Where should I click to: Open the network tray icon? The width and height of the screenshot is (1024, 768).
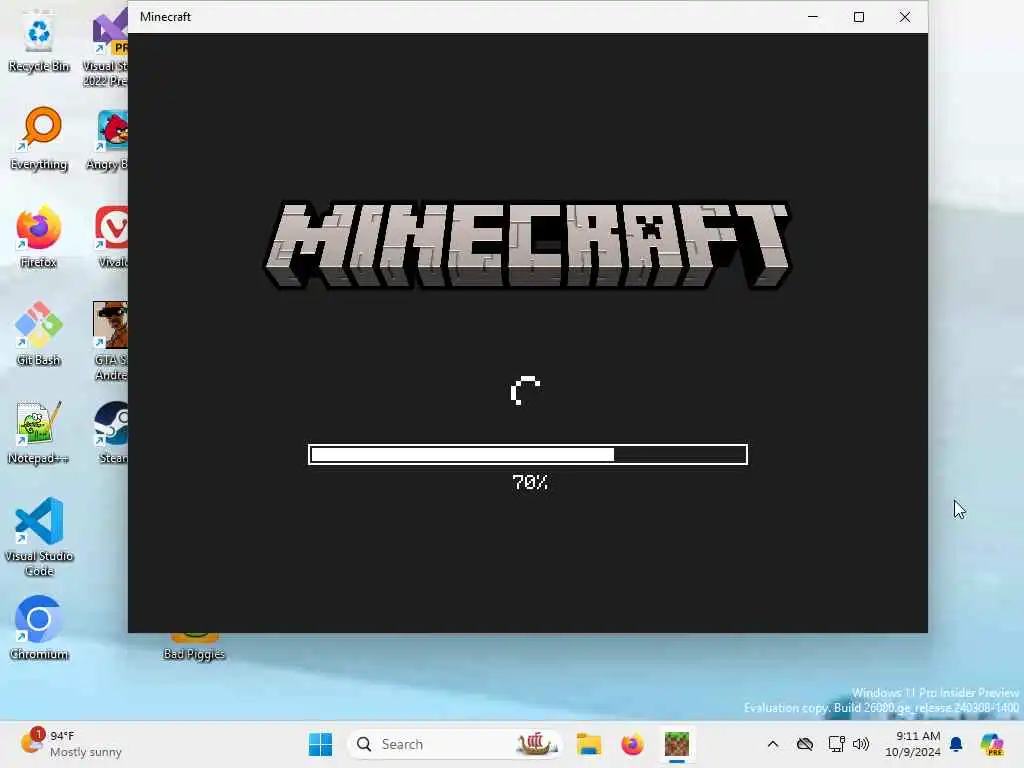[836, 744]
